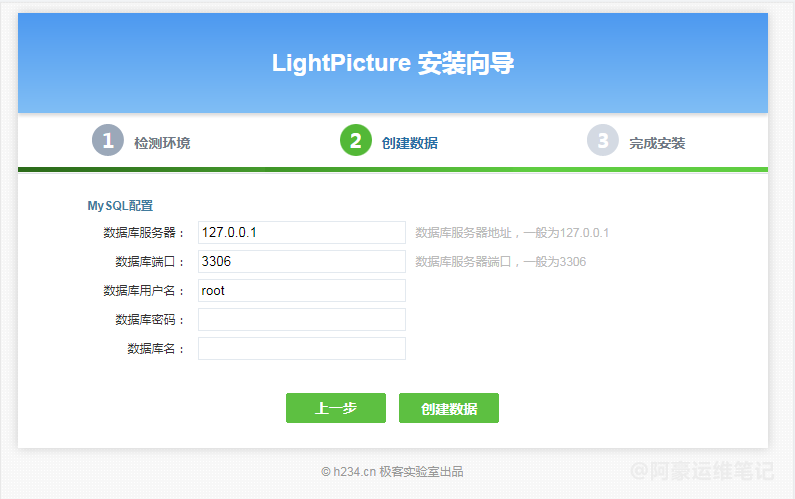Select the 完成安装 step label

pos(658,143)
